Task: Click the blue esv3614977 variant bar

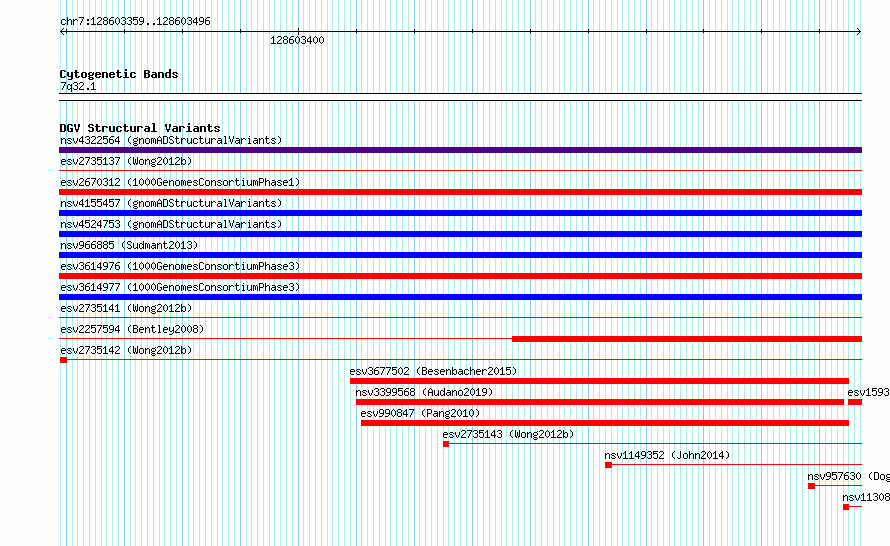Action: coord(460,297)
